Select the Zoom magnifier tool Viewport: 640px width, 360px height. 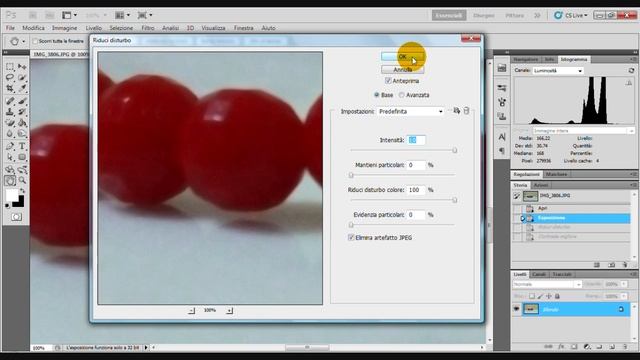click(x=22, y=180)
